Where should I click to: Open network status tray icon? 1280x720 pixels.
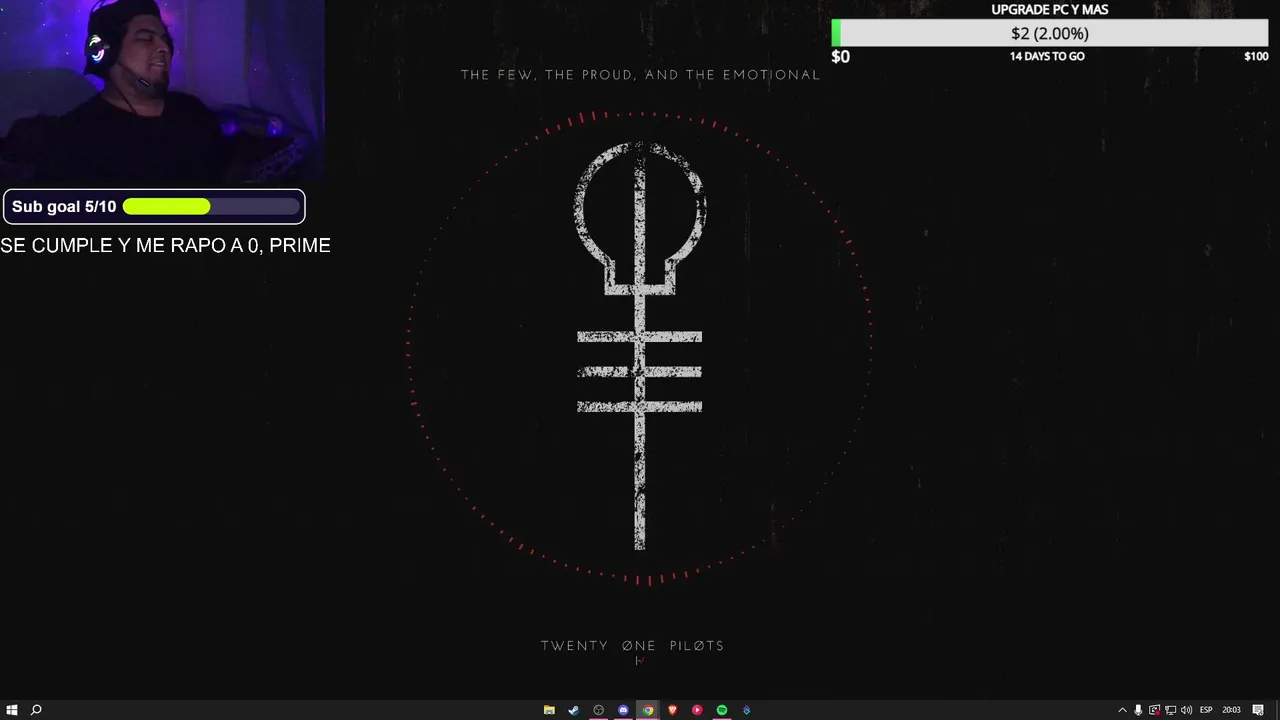(1170, 710)
